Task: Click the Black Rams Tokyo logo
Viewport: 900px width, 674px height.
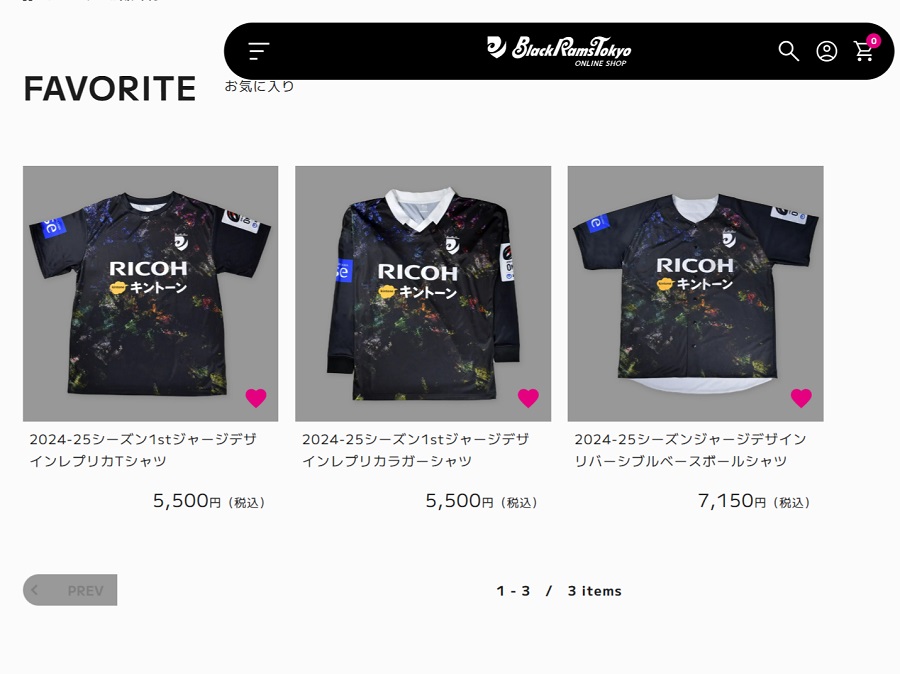Action: pos(559,51)
